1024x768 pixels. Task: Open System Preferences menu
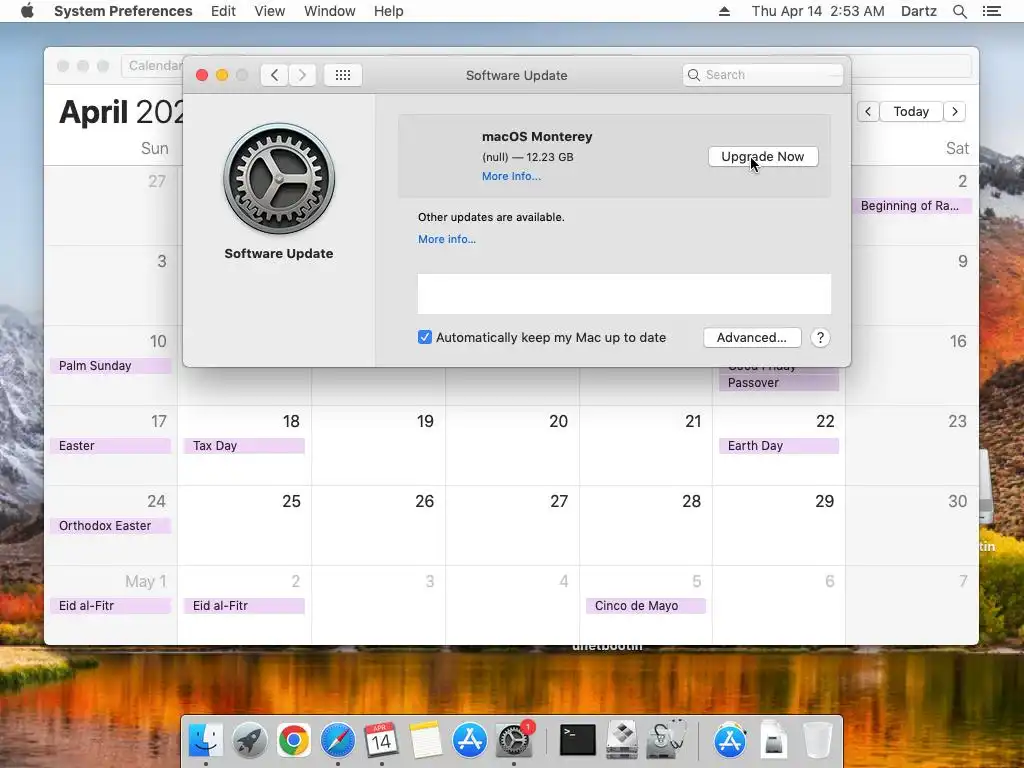pyautogui.click(x=123, y=11)
